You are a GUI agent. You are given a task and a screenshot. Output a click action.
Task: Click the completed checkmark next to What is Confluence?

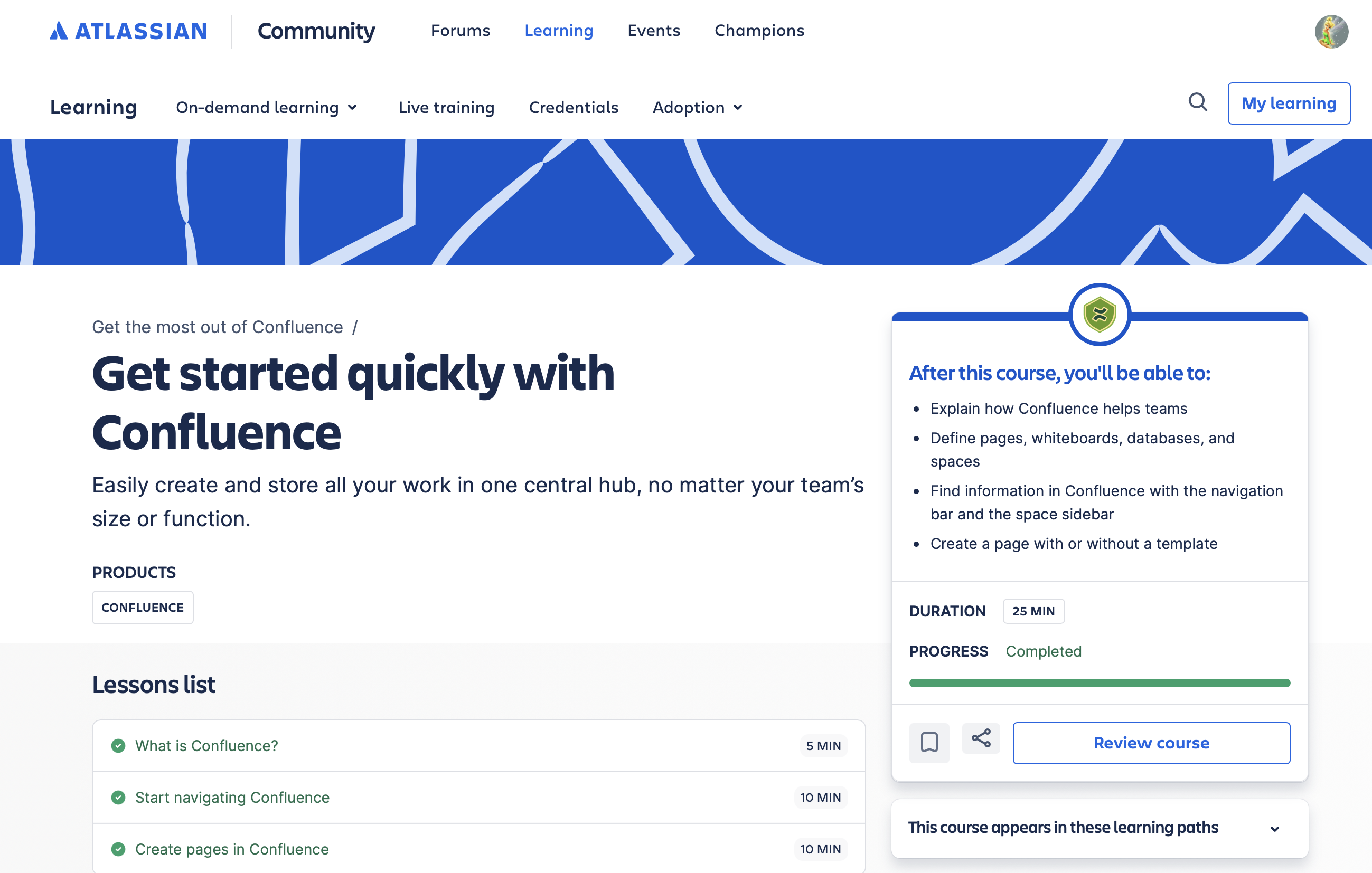[x=118, y=745]
